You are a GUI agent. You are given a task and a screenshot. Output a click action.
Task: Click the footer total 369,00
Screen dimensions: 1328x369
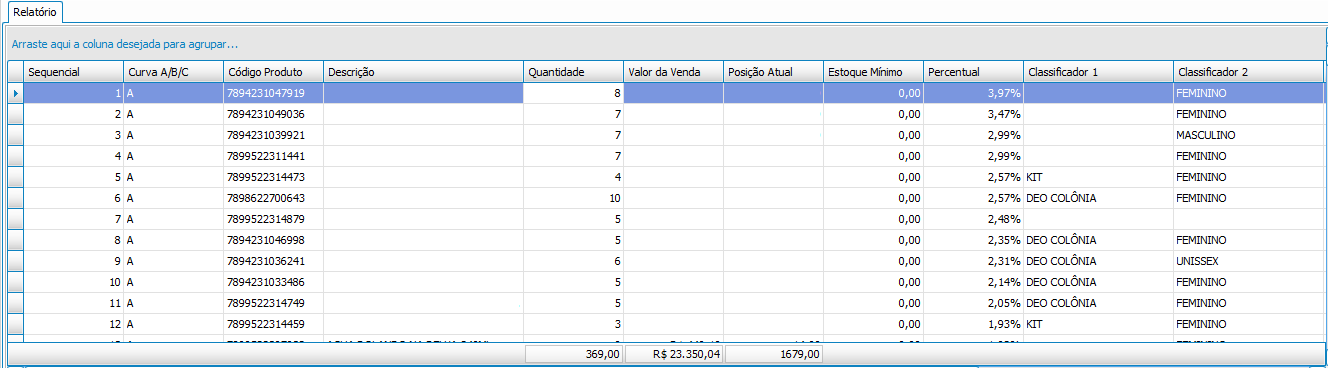coord(575,354)
